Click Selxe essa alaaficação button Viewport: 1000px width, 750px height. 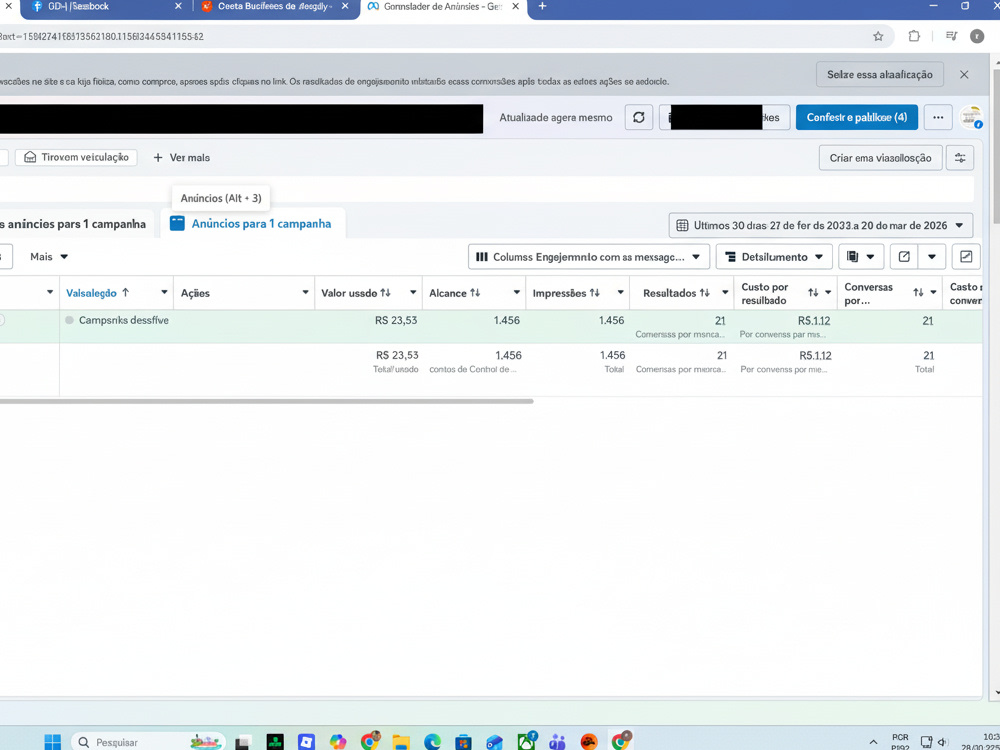tap(879, 75)
